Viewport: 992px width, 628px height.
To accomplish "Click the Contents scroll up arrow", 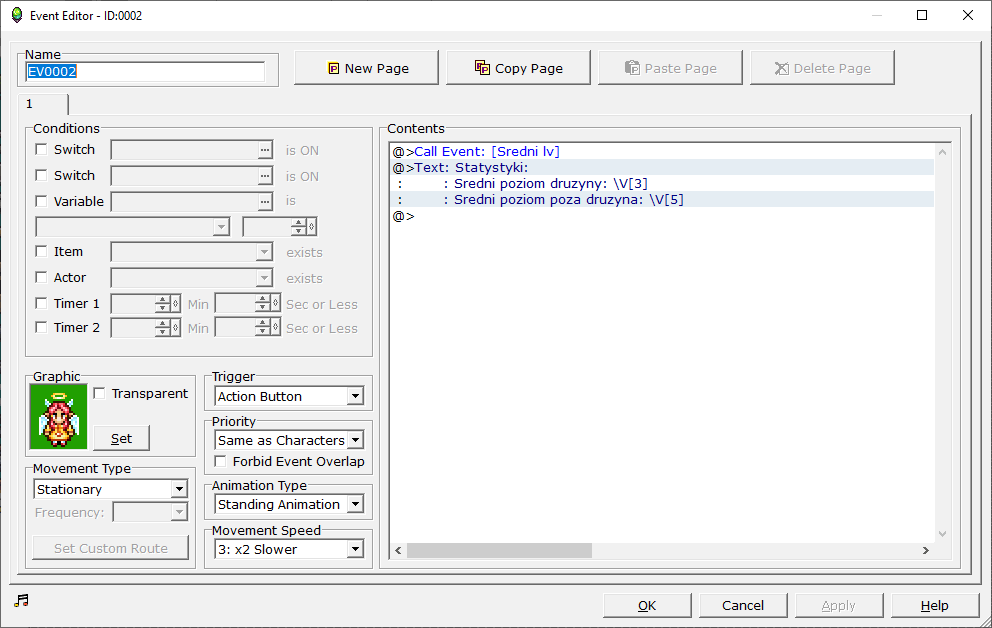I will click(x=942, y=152).
